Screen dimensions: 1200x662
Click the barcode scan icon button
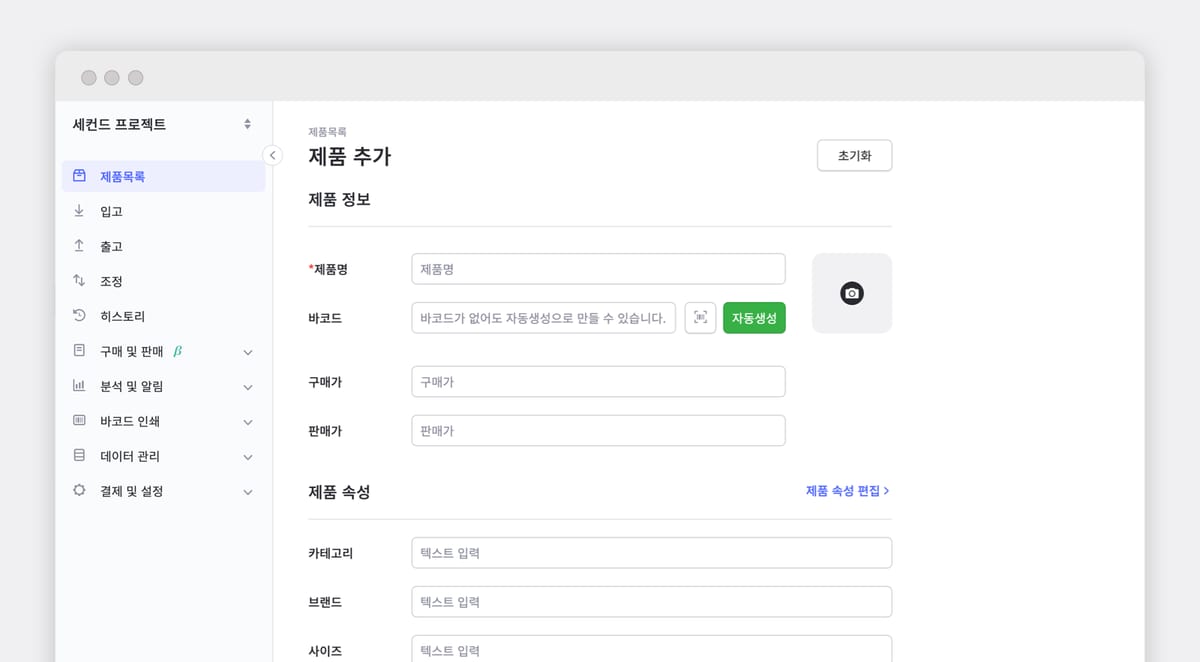coord(700,318)
